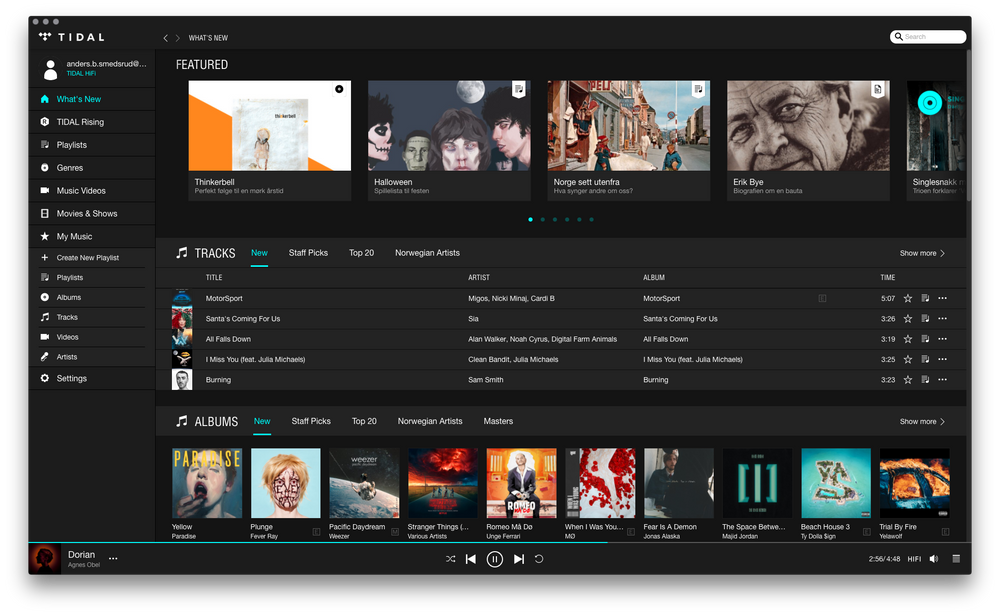
Task: Open Music Videos section
Action: tap(81, 191)
